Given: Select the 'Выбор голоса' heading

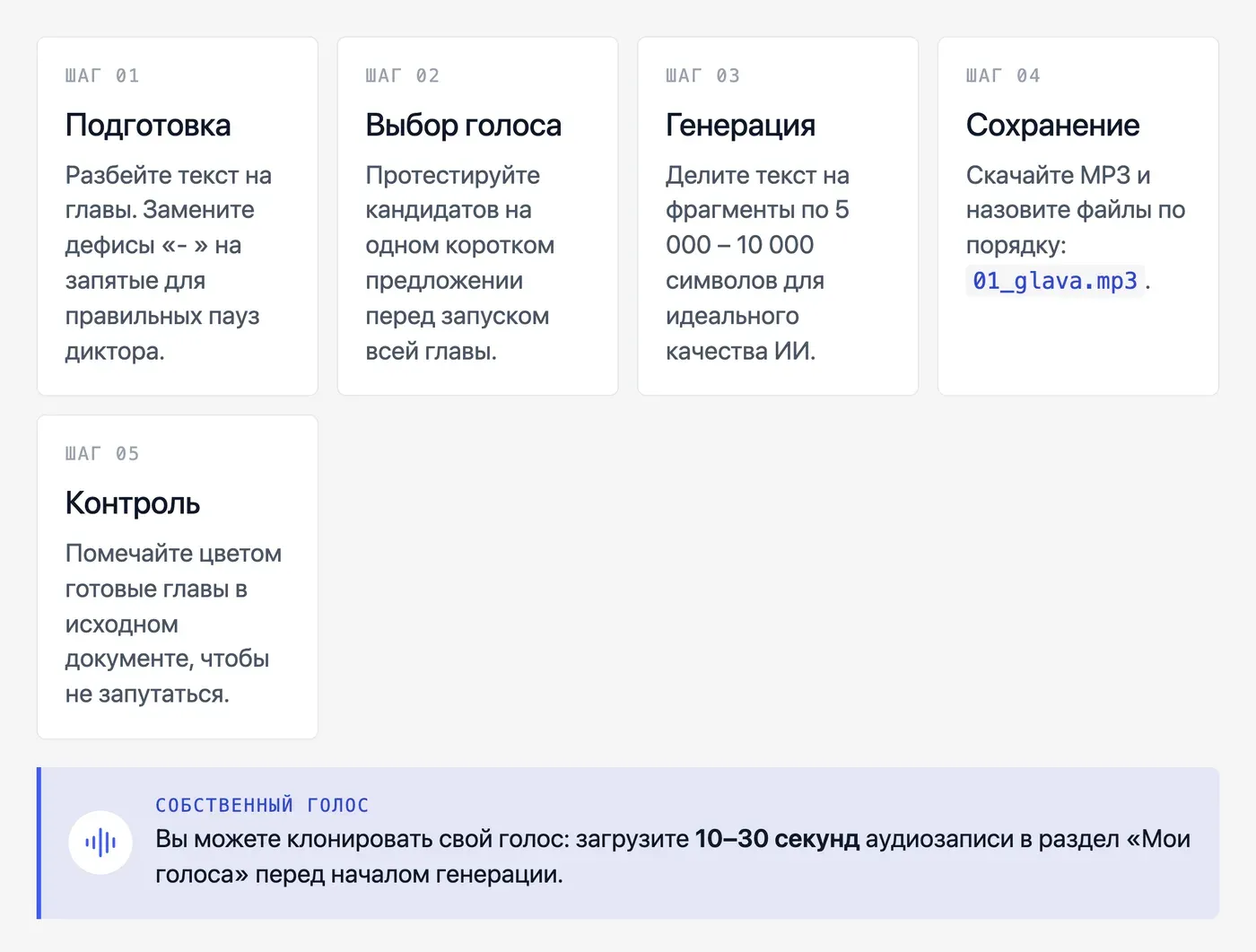Looking at the screenshot, I should 464,126.
